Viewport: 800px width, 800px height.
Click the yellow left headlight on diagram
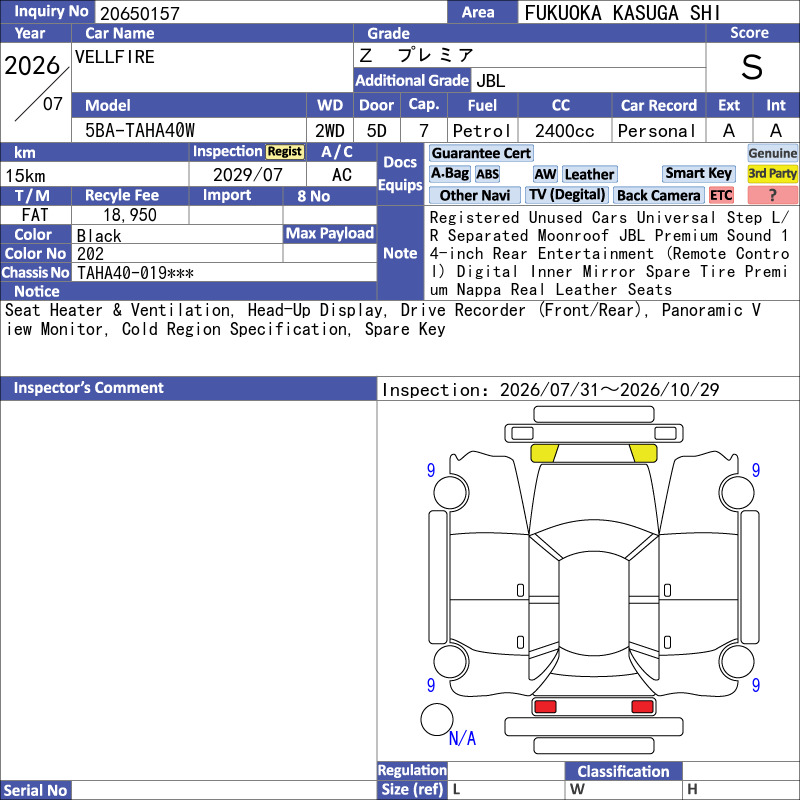point(544,453)
